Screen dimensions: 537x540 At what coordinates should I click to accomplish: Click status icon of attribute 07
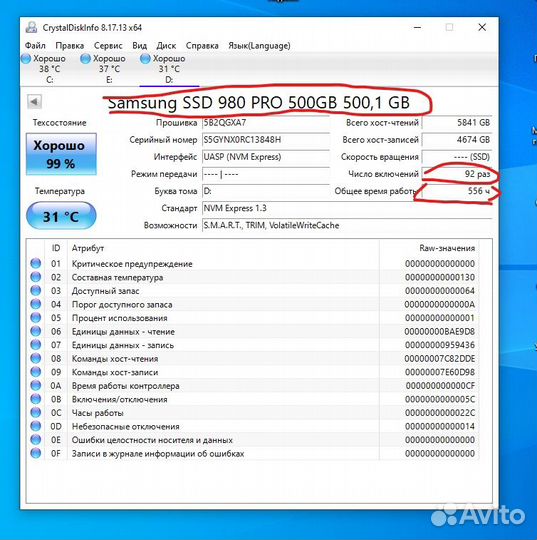coord(35,345)
